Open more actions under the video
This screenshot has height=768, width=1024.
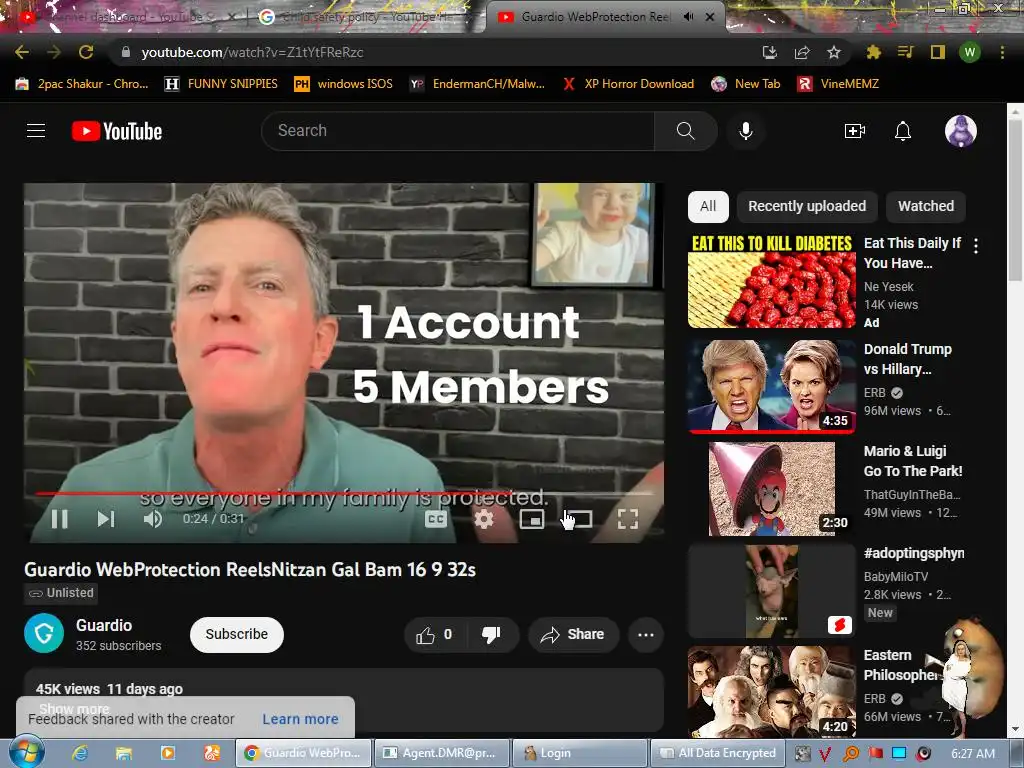pos(645,634)
